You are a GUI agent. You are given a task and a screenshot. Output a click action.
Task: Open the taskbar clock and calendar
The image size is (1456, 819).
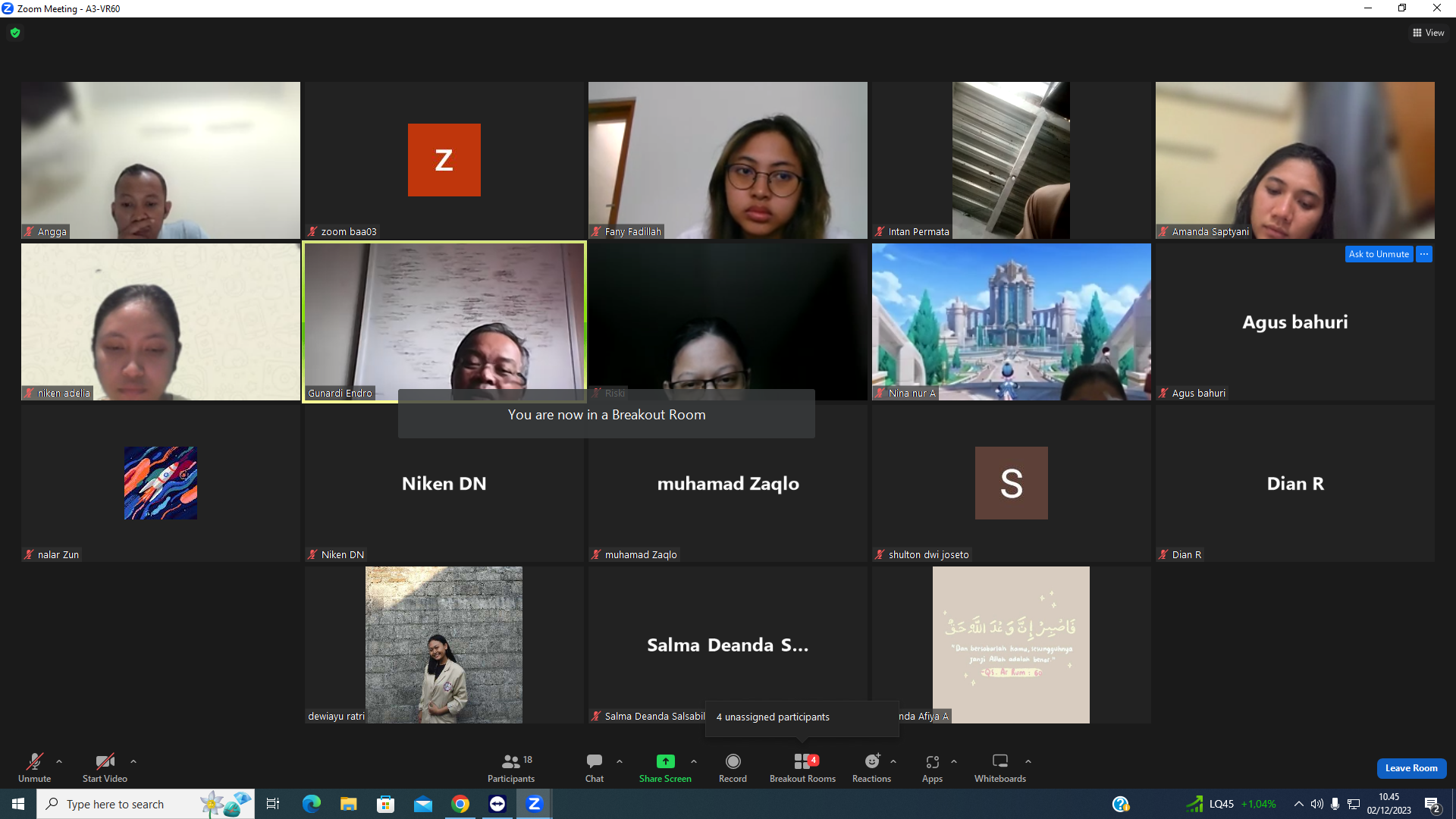[x=1389, y=804]
